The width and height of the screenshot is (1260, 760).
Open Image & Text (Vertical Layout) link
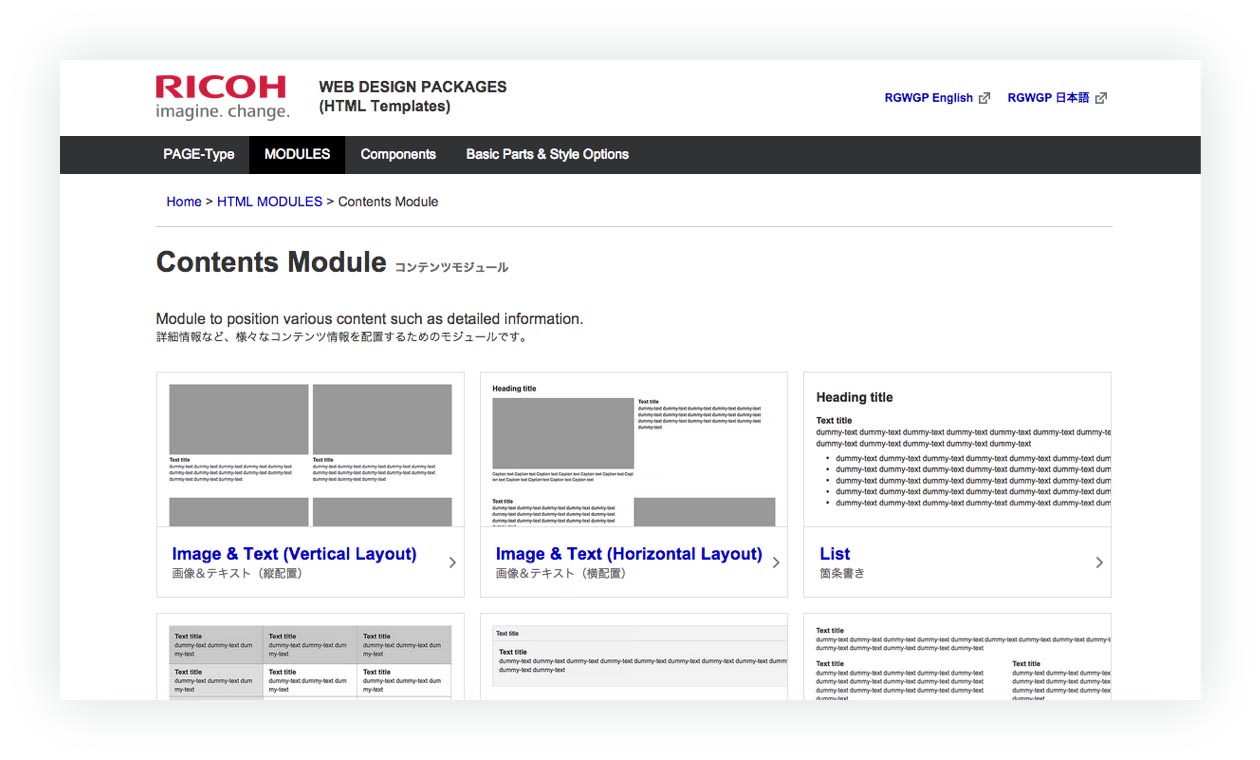click(294, 554)
